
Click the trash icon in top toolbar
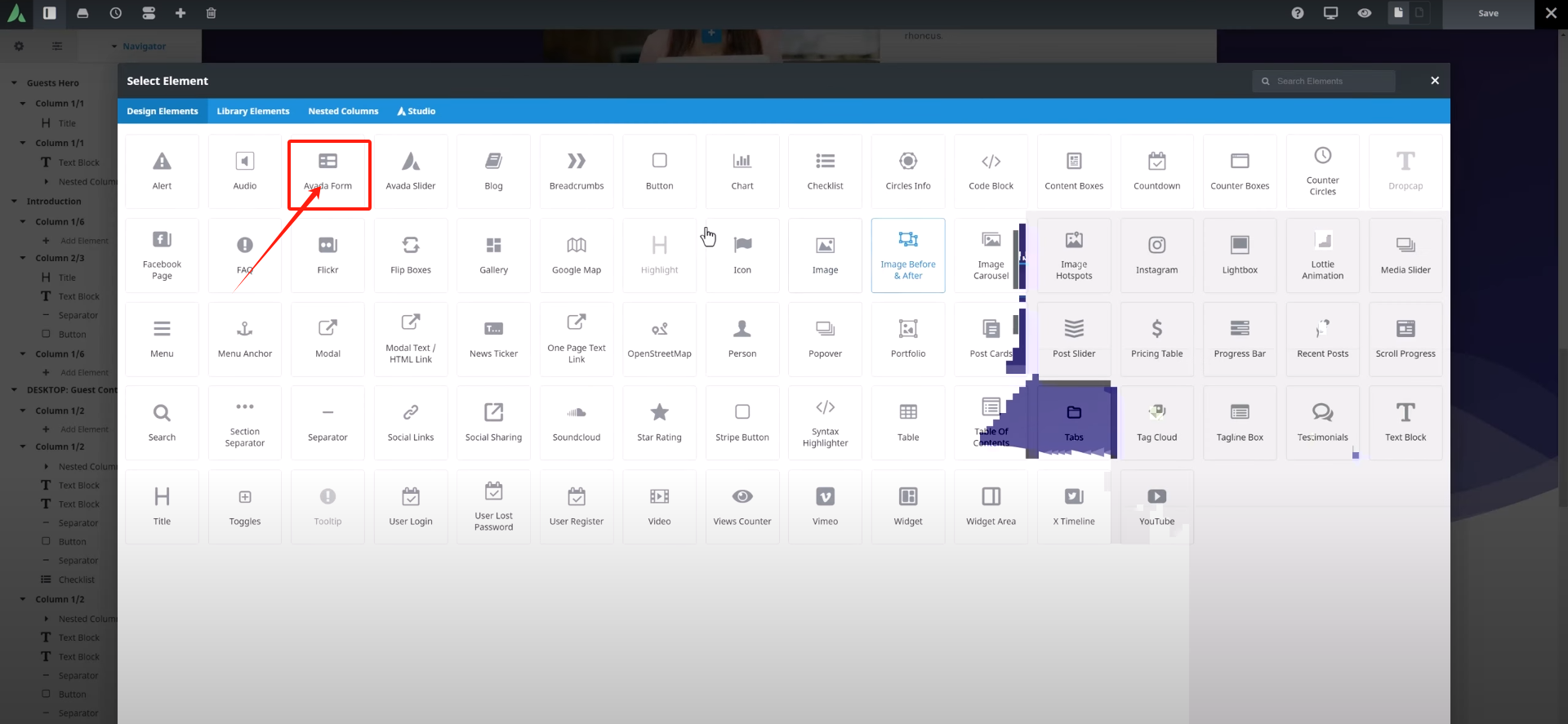(212, 13)
